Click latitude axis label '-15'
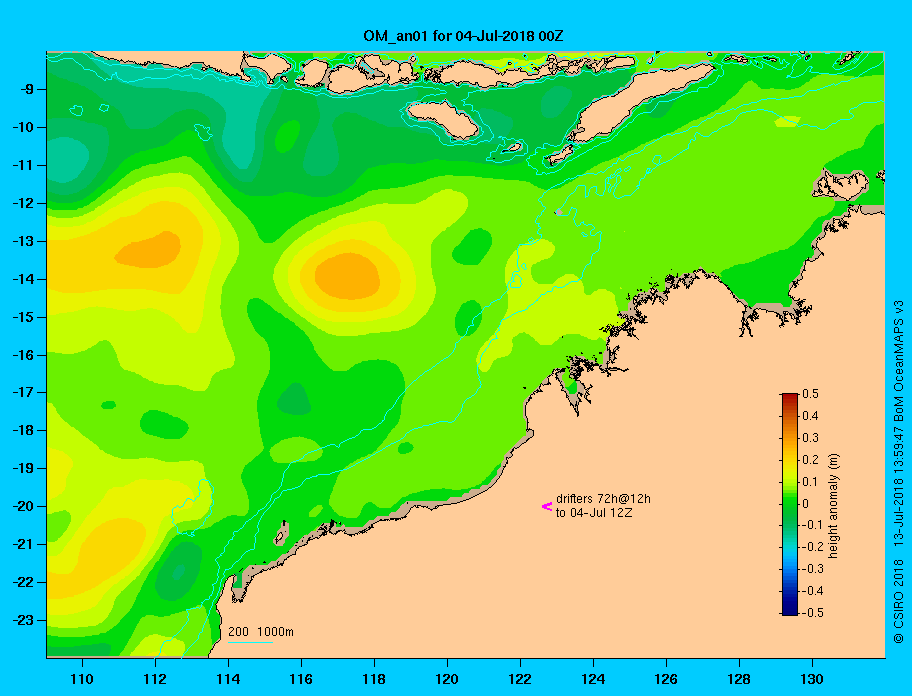 click(23, 317)
